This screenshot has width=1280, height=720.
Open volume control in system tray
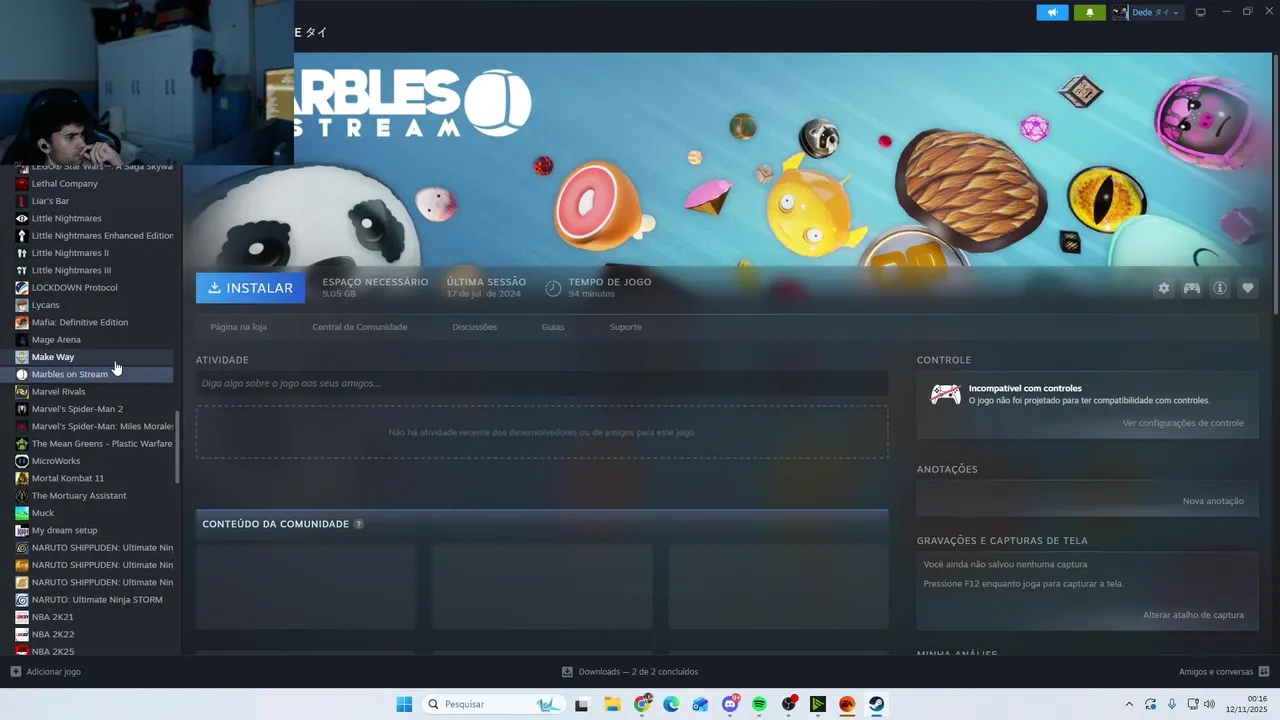pyautogui.click(x=1209, y=704)
